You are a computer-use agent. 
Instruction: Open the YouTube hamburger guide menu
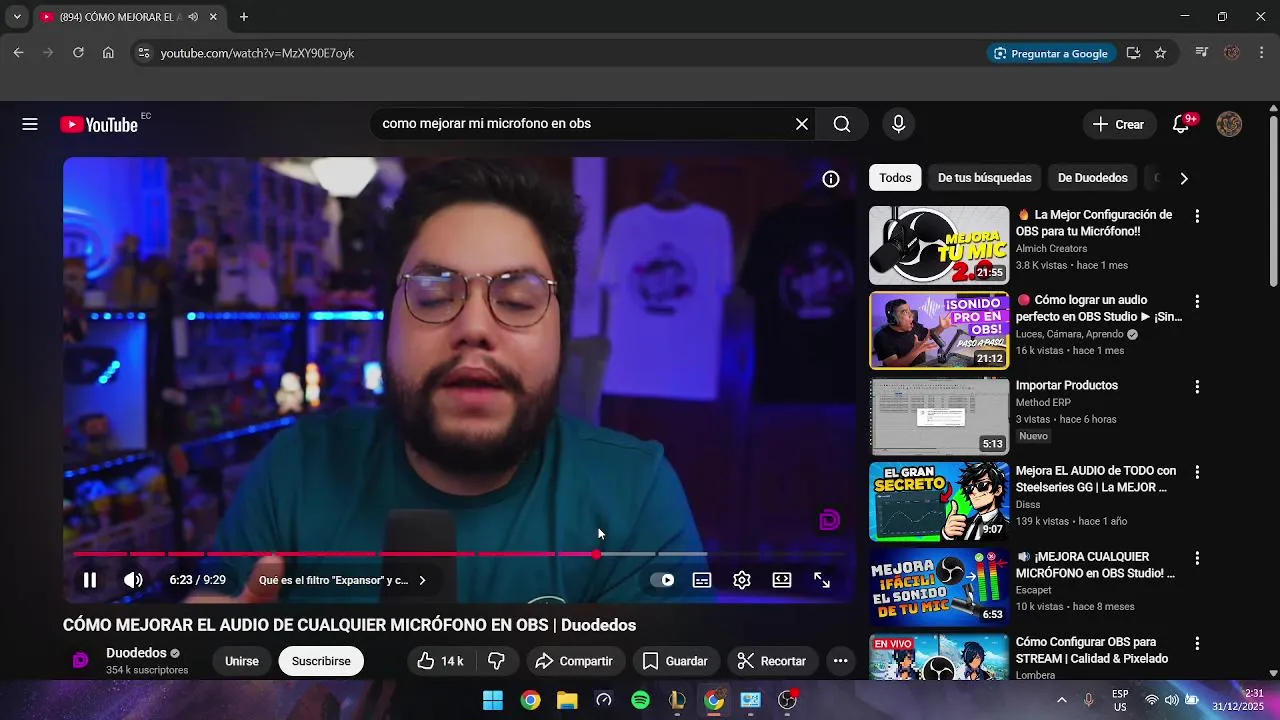(x=30, y=124)
